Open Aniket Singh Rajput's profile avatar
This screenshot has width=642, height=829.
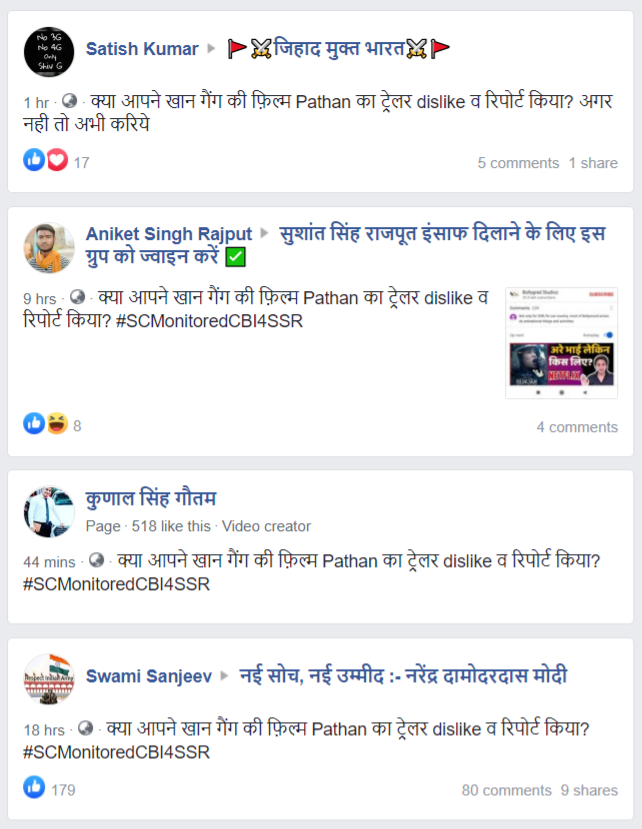click(x=49, y=247)
